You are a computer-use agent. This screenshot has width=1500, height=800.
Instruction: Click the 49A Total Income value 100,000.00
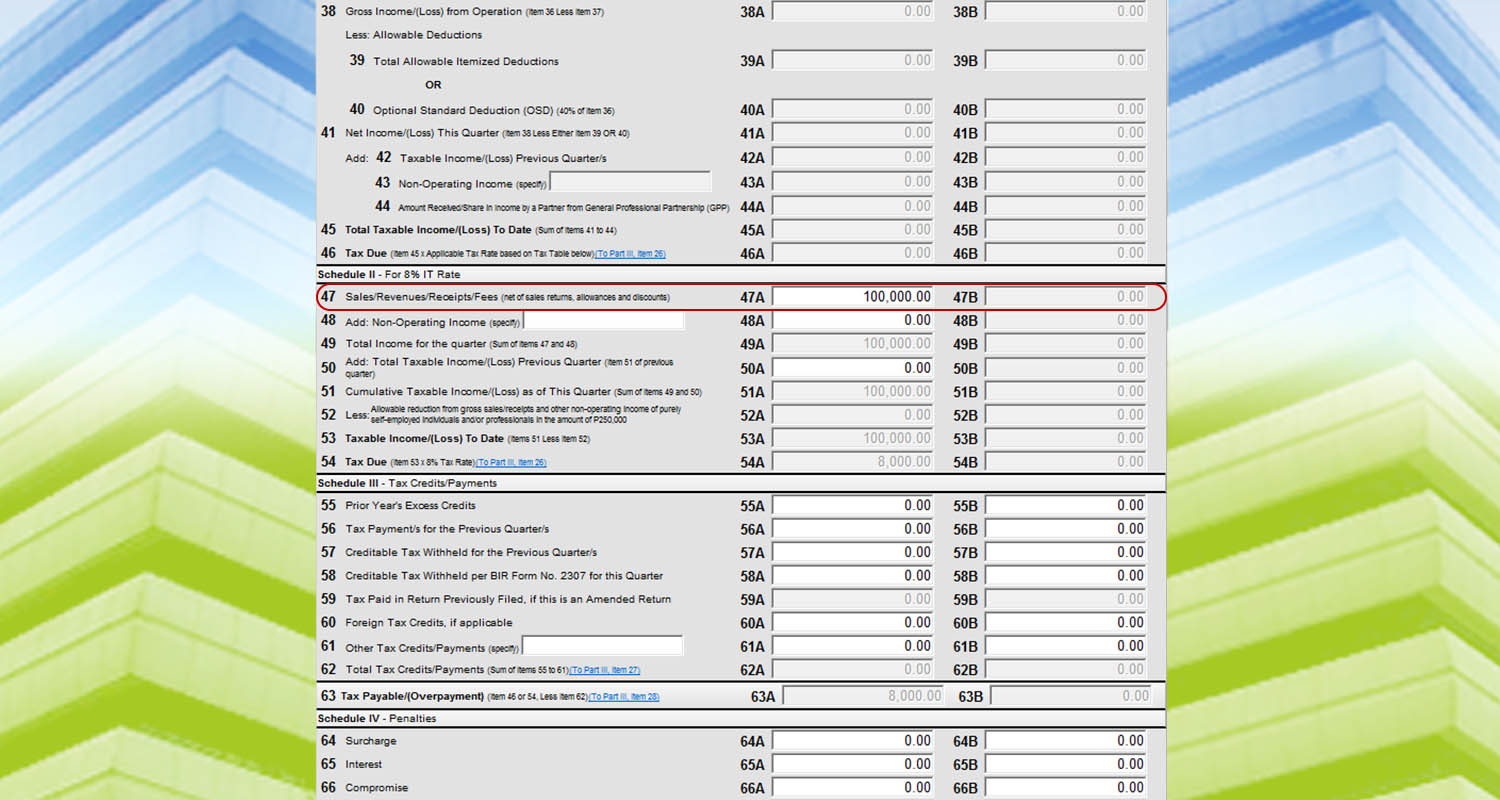coord(853,344)
